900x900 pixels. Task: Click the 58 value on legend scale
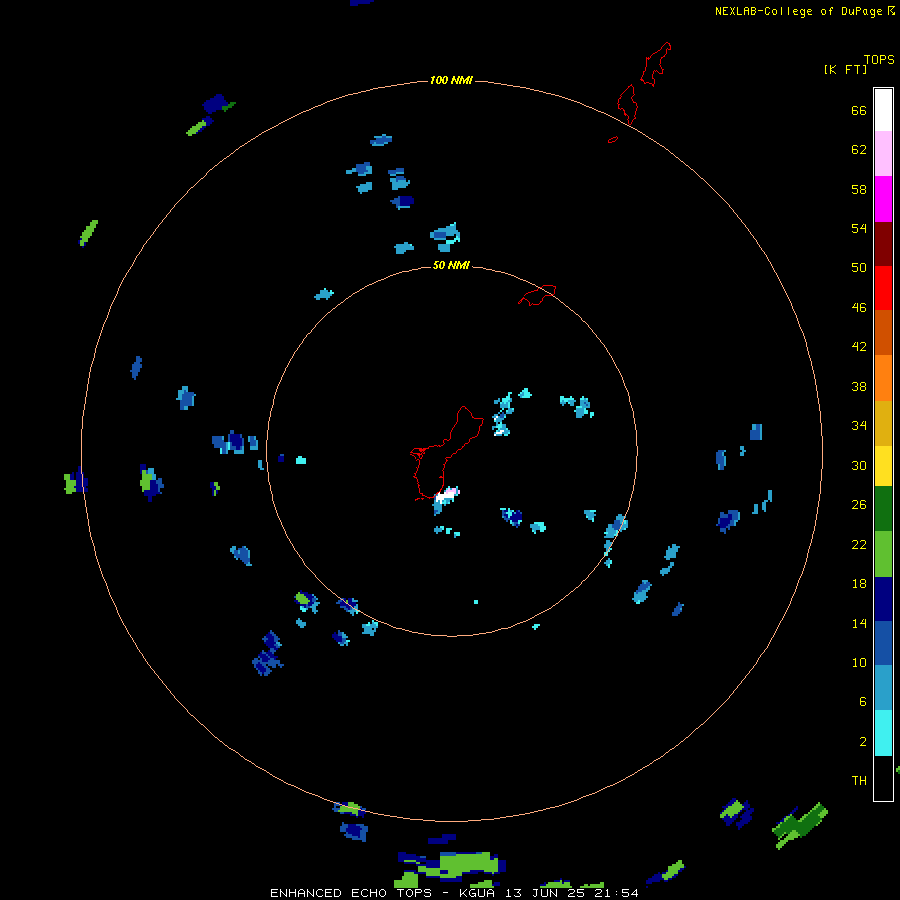click(x=859, y=189)
